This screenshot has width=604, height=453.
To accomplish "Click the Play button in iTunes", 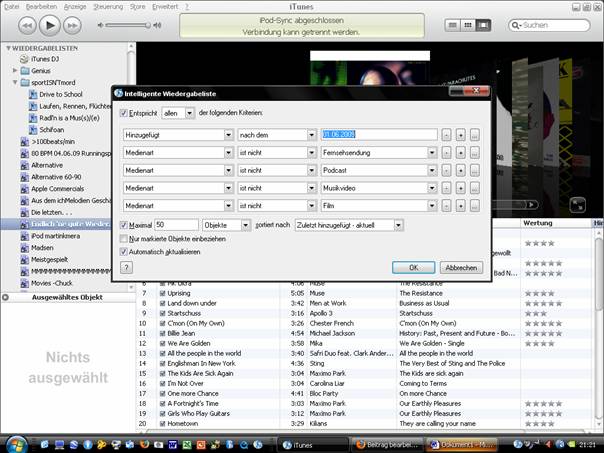I will [x=50, y=25].
